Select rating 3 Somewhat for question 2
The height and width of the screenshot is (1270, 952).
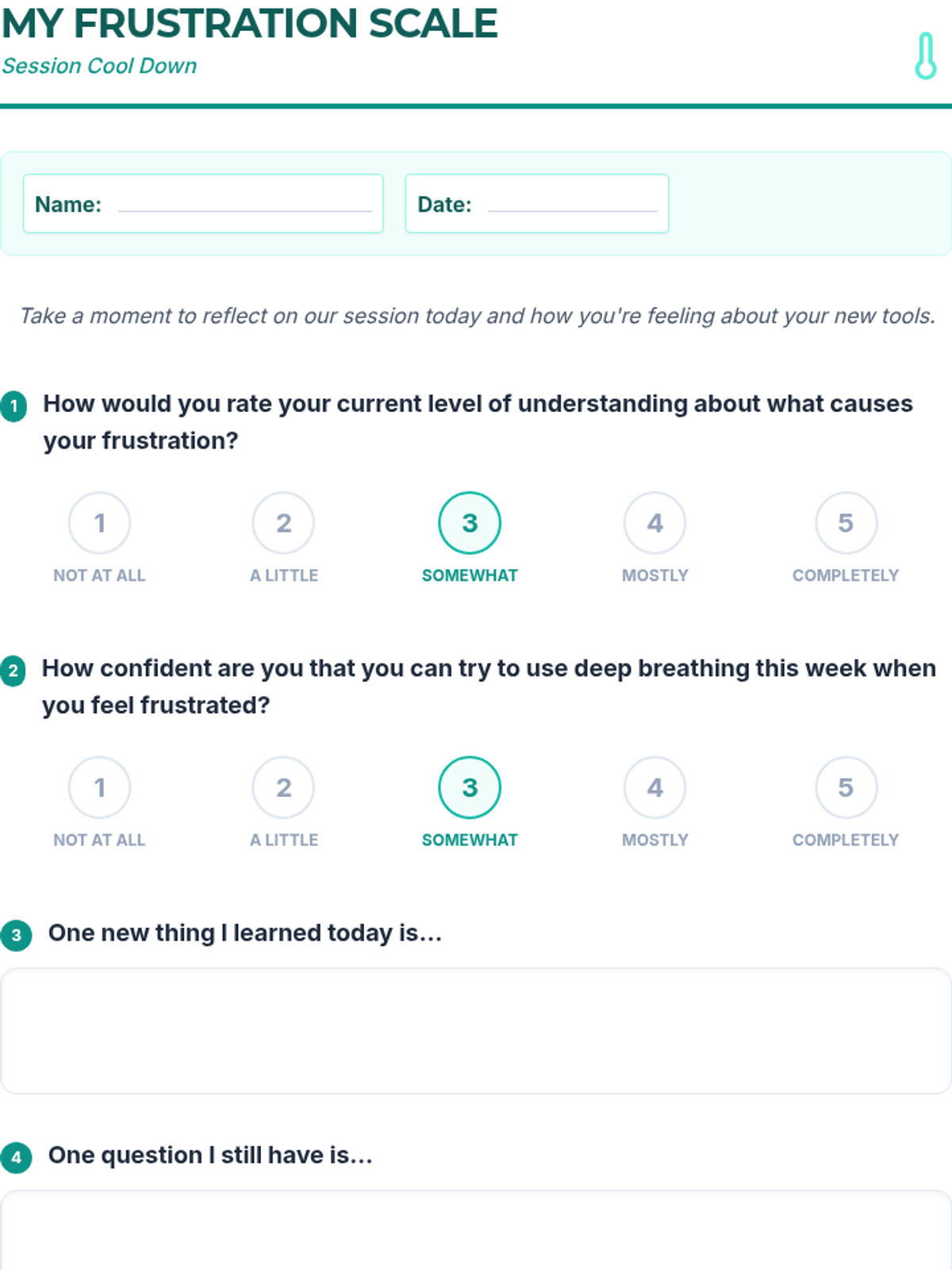click(x=470, y=787)
